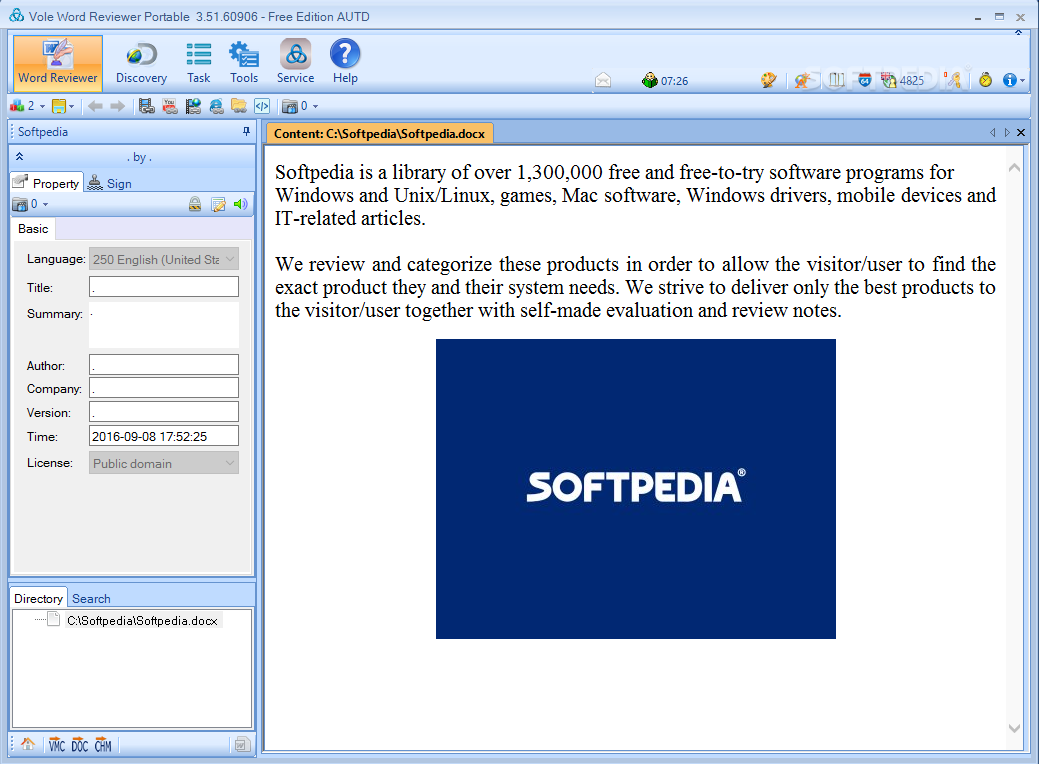Click the grayed Word document icon
Image resolution: width=1039 pixels, height=764 pixels.
point(241,745)
